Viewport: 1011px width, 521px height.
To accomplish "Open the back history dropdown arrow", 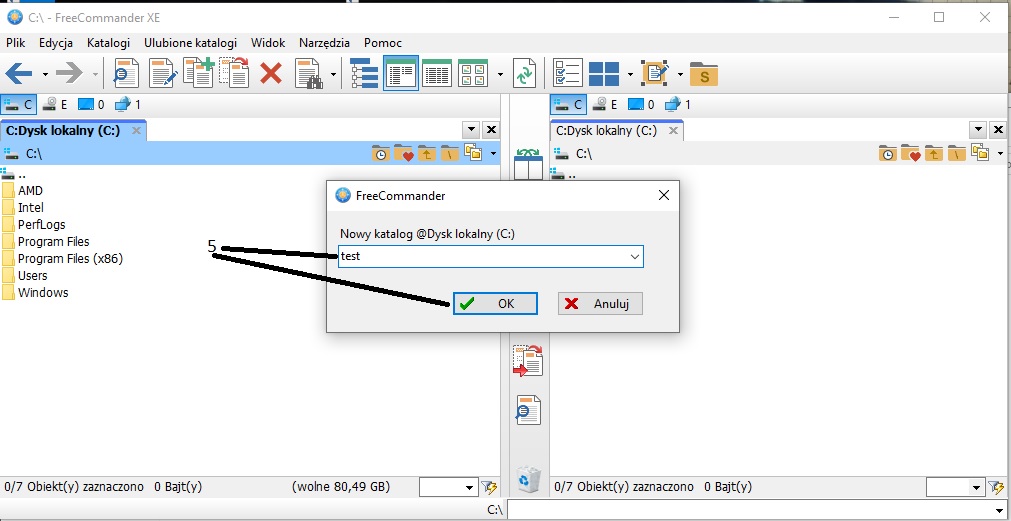I will 45,75.
